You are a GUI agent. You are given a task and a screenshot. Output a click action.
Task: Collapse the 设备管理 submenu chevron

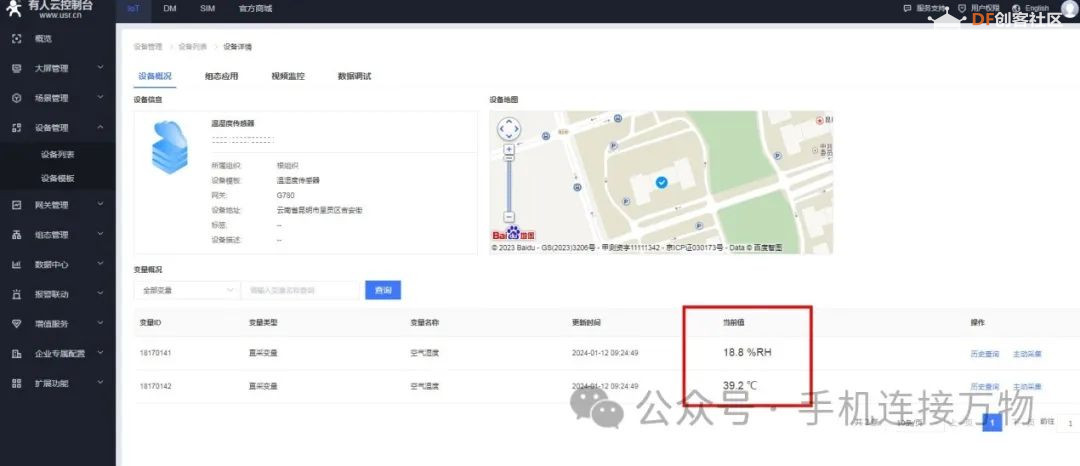coord(101,127)
